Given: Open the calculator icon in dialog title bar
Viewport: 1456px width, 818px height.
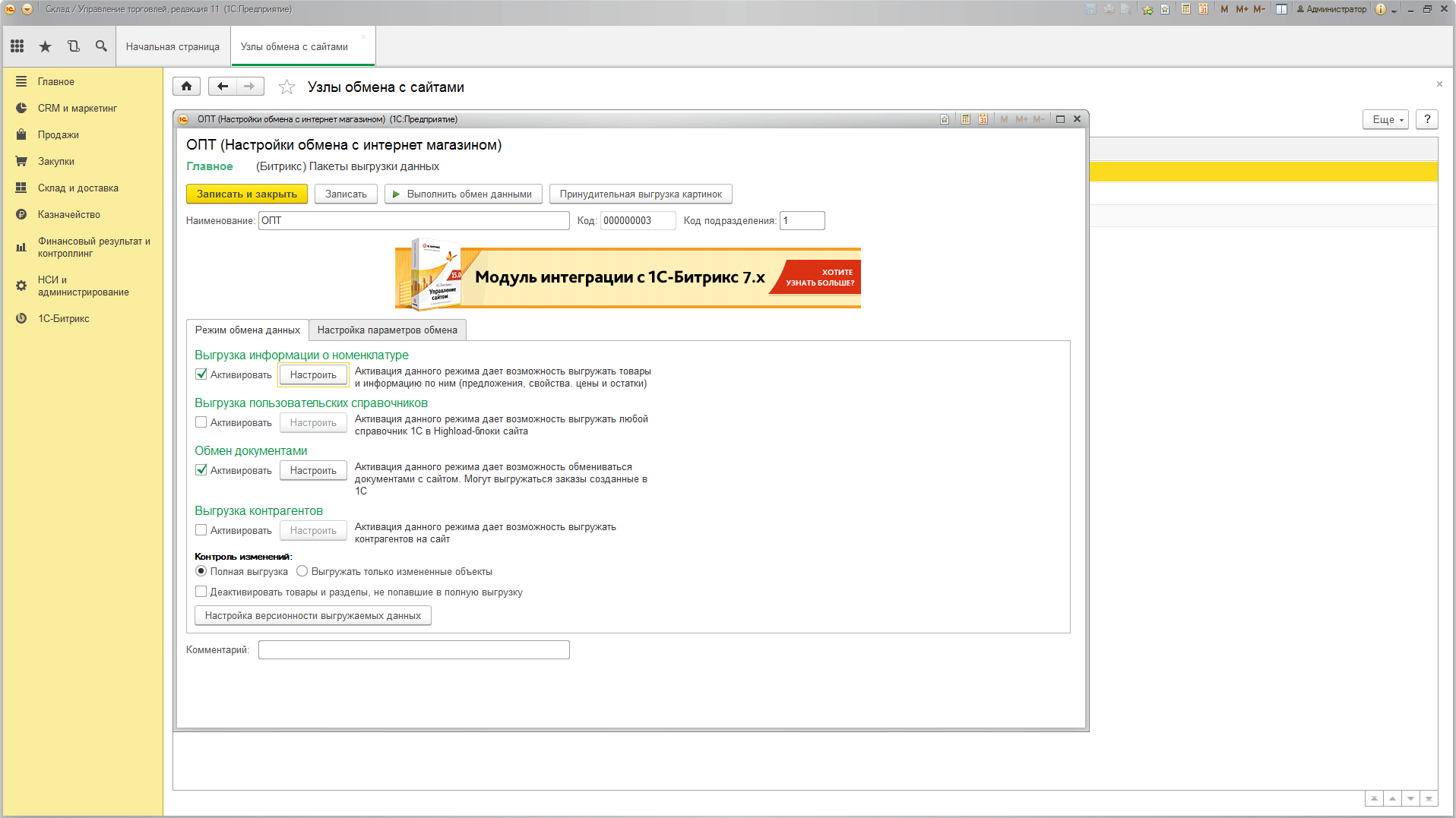Looking at the screenshot, I should click(965, 119).
